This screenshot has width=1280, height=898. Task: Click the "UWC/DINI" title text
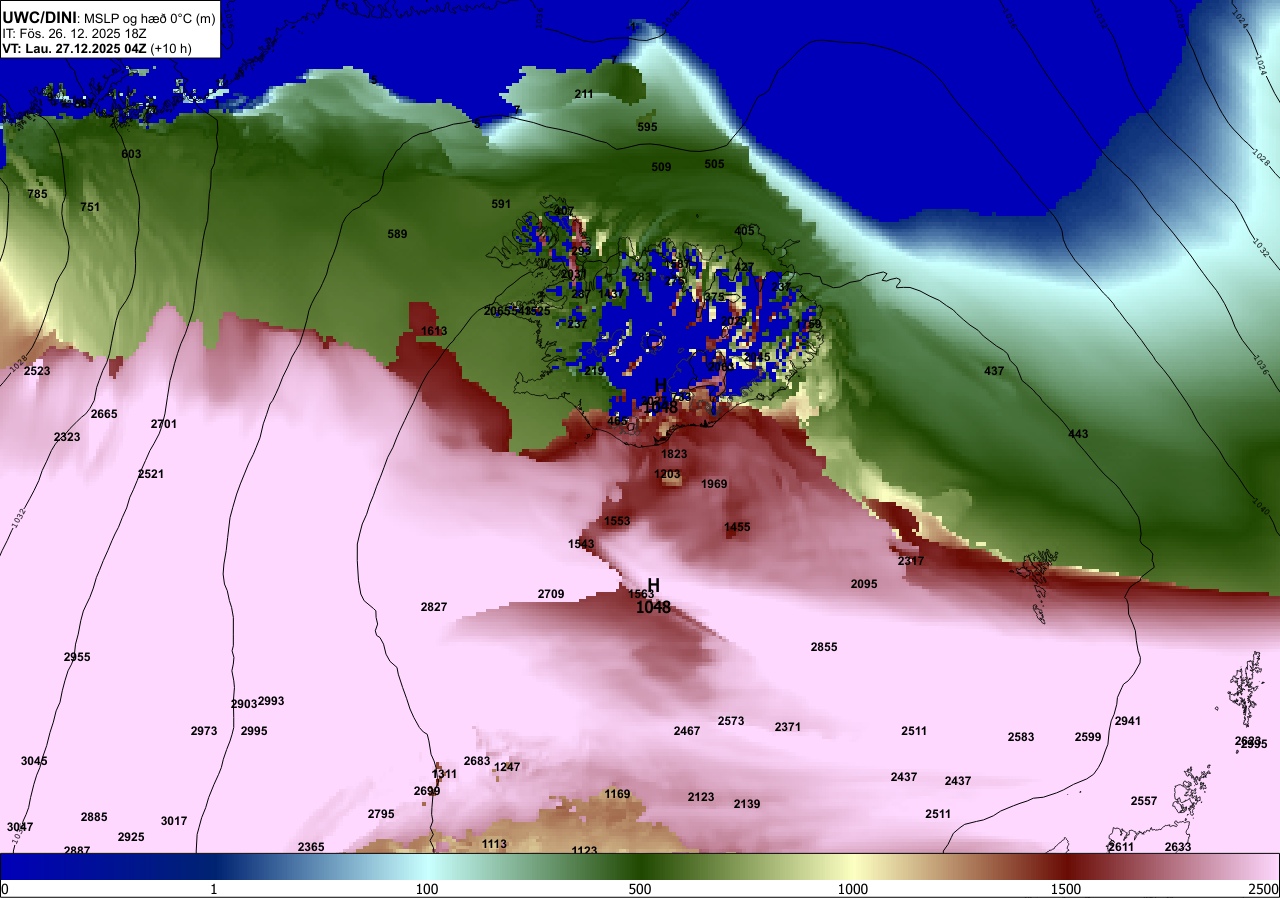pos(39,16)
